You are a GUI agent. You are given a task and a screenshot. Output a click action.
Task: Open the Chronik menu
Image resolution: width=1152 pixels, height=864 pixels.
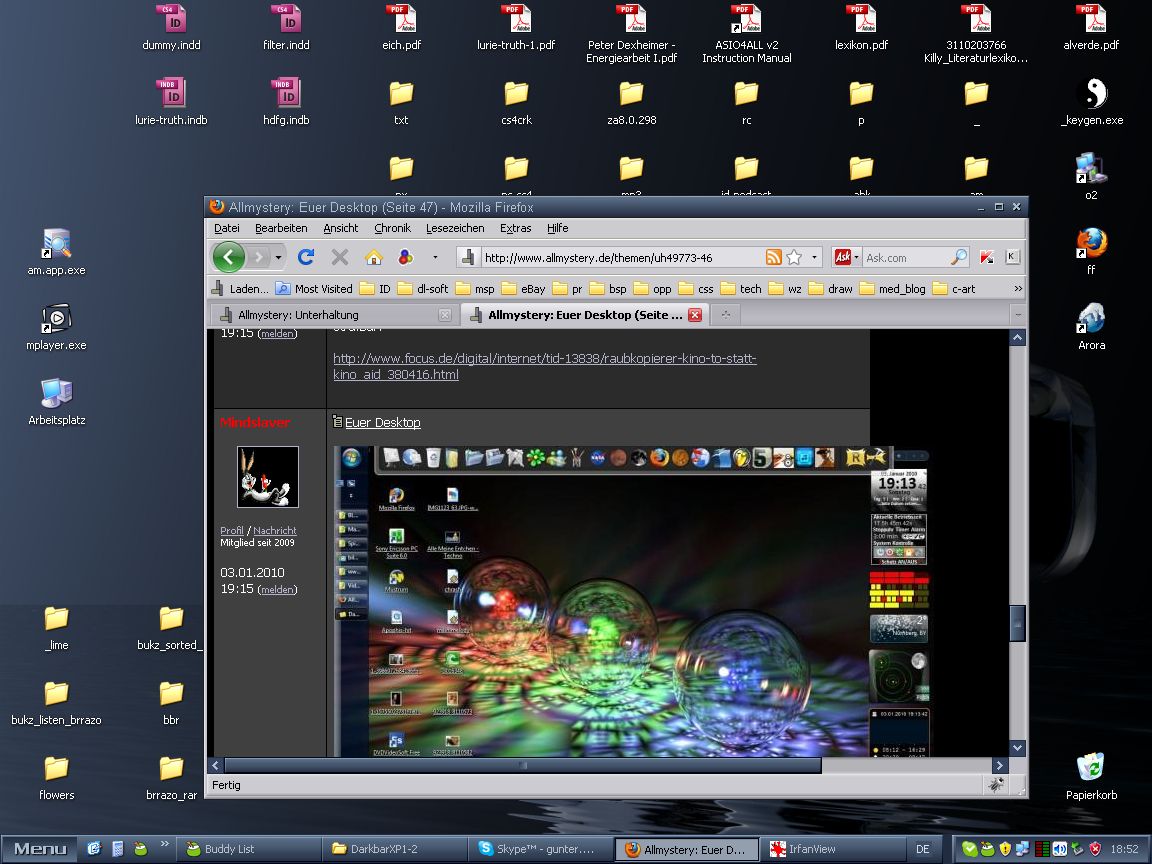pyautogui.click(x=392, y=228)
